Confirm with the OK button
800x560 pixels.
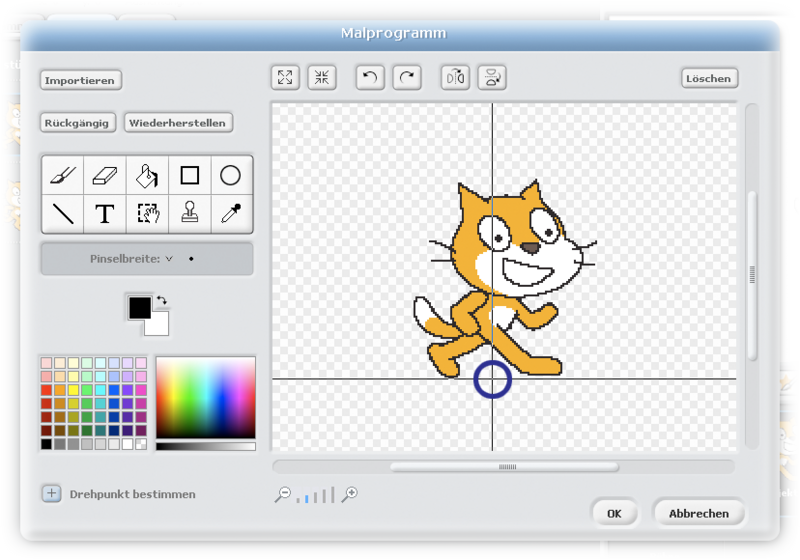614,513
